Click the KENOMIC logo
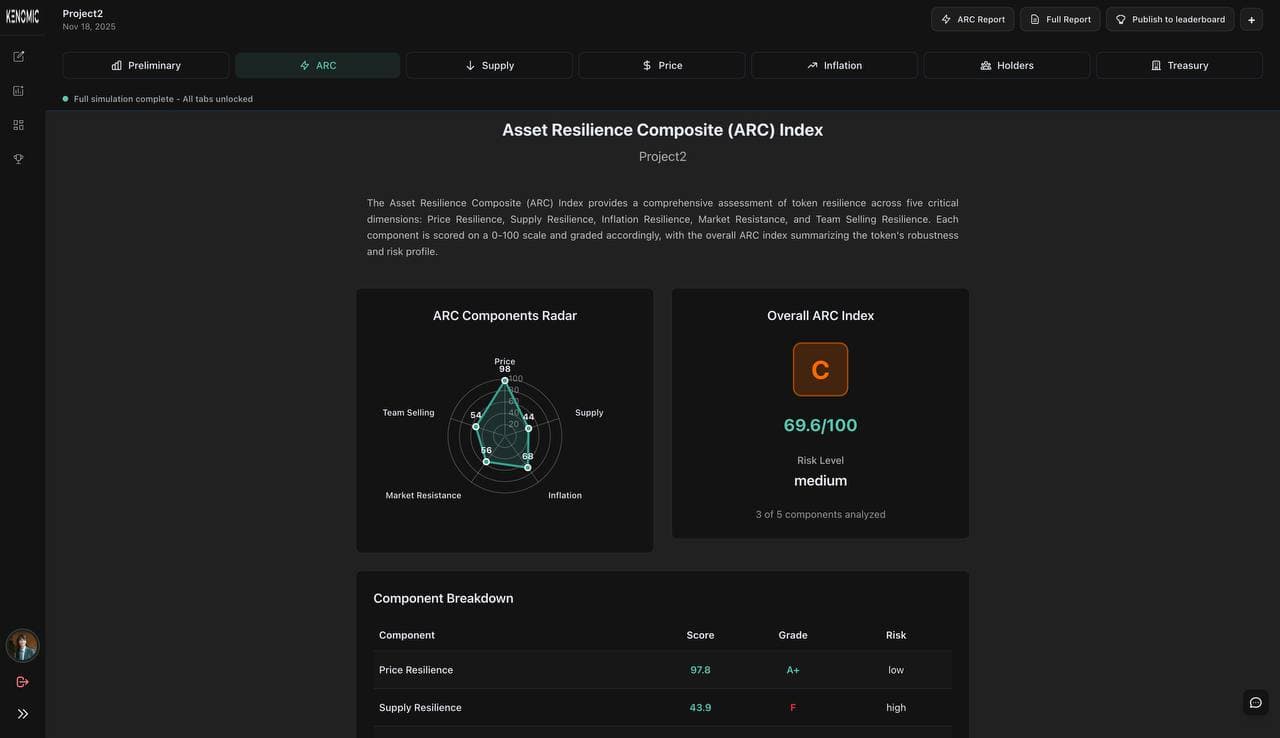Viewport: 1280px width, 738px height. pyautogui.click(x=21, y=16)
